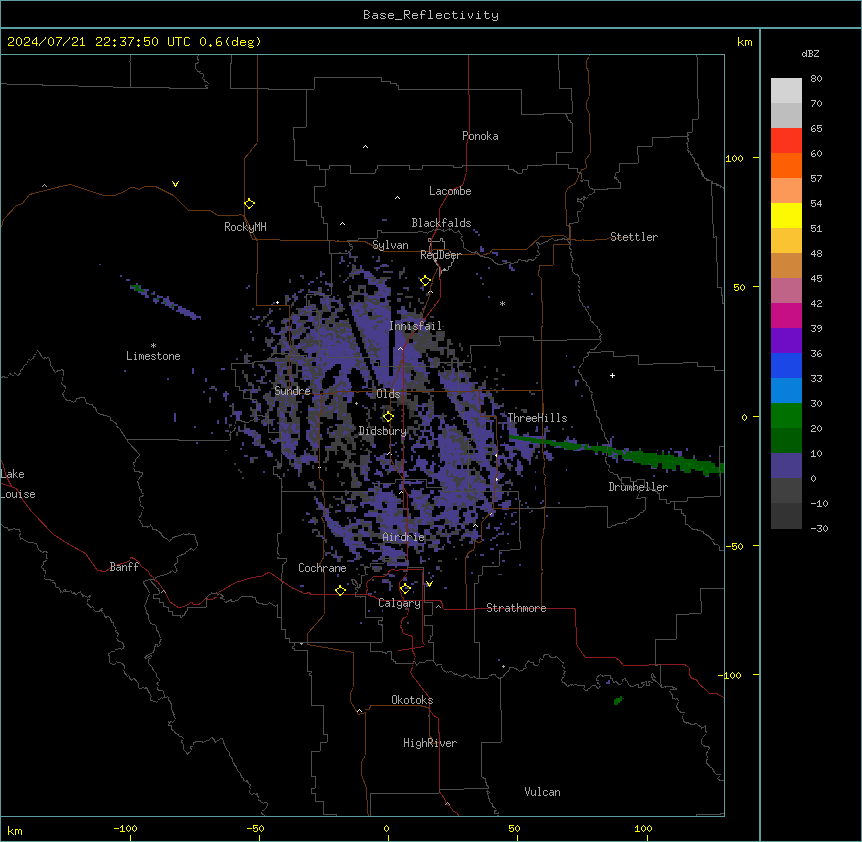
Task: Click the yellow diamond marker south of RedDeer
Action: (x=426, y=281)
